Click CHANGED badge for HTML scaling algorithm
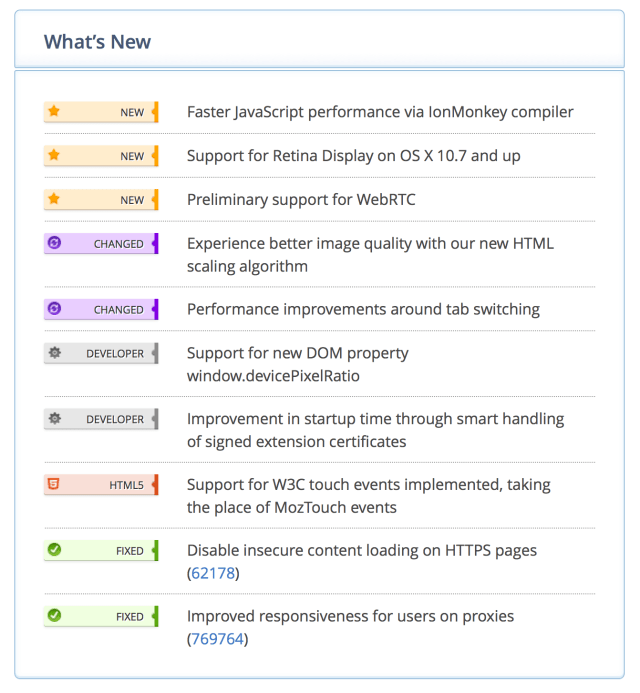 118,244
